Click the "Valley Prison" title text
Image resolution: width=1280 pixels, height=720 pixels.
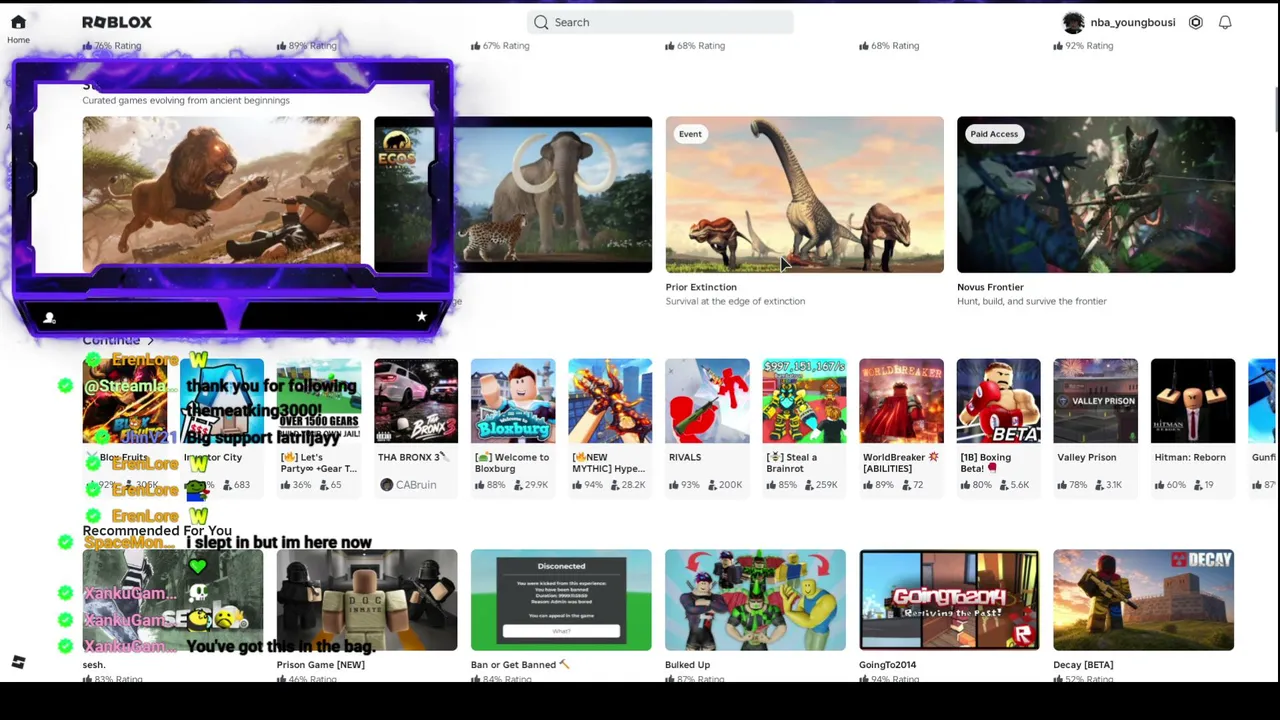pos(1087,457)
